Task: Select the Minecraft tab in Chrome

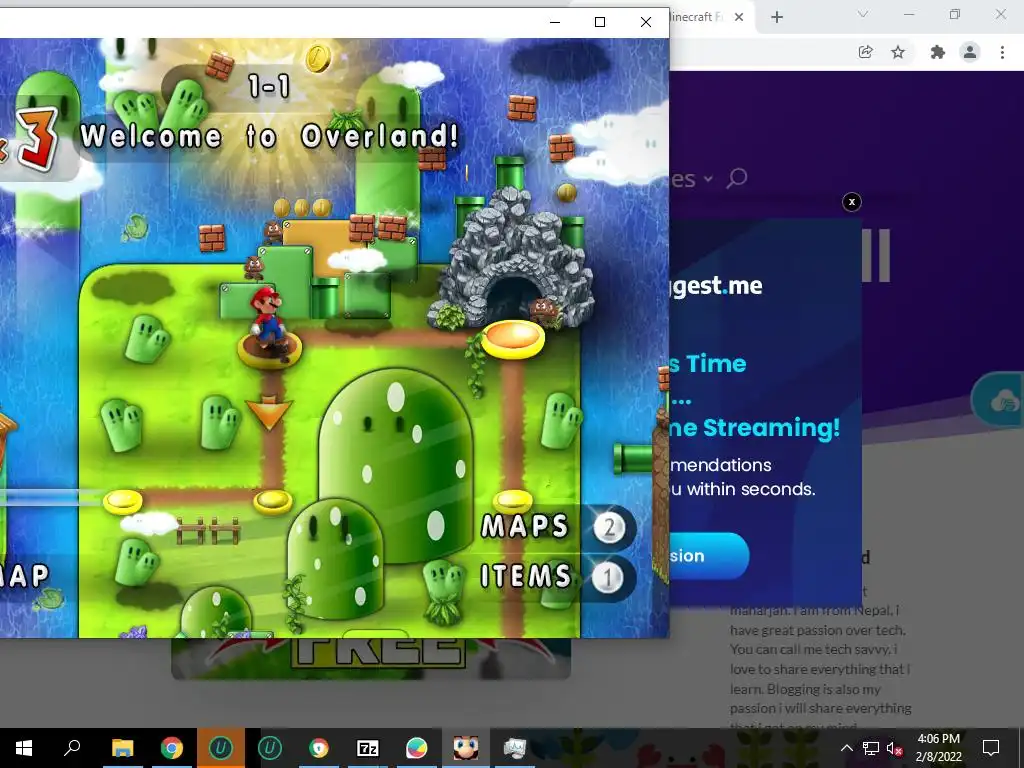Action: pos(699,17)
